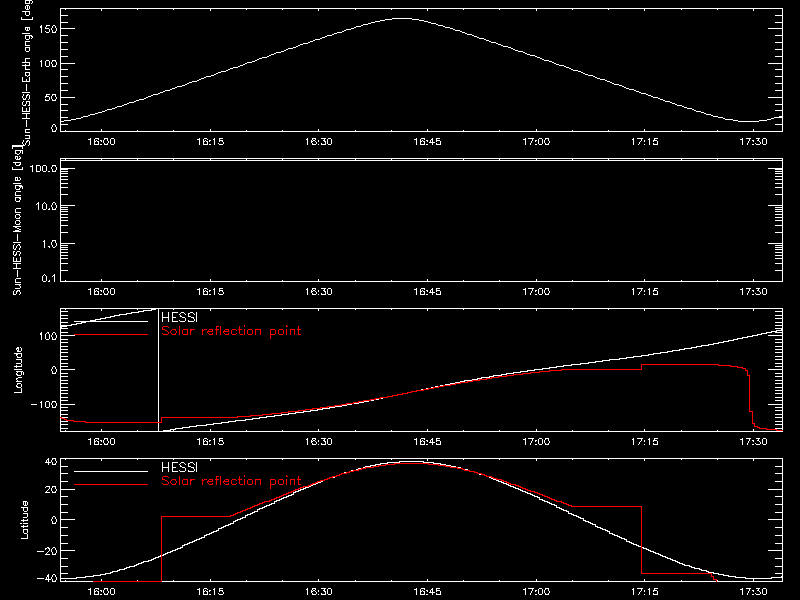This screenshot has height=600, width=800.
Task: Click the 'Sun-HESSI-Earth angle [deg]' axis title
Action: (27, 72)
